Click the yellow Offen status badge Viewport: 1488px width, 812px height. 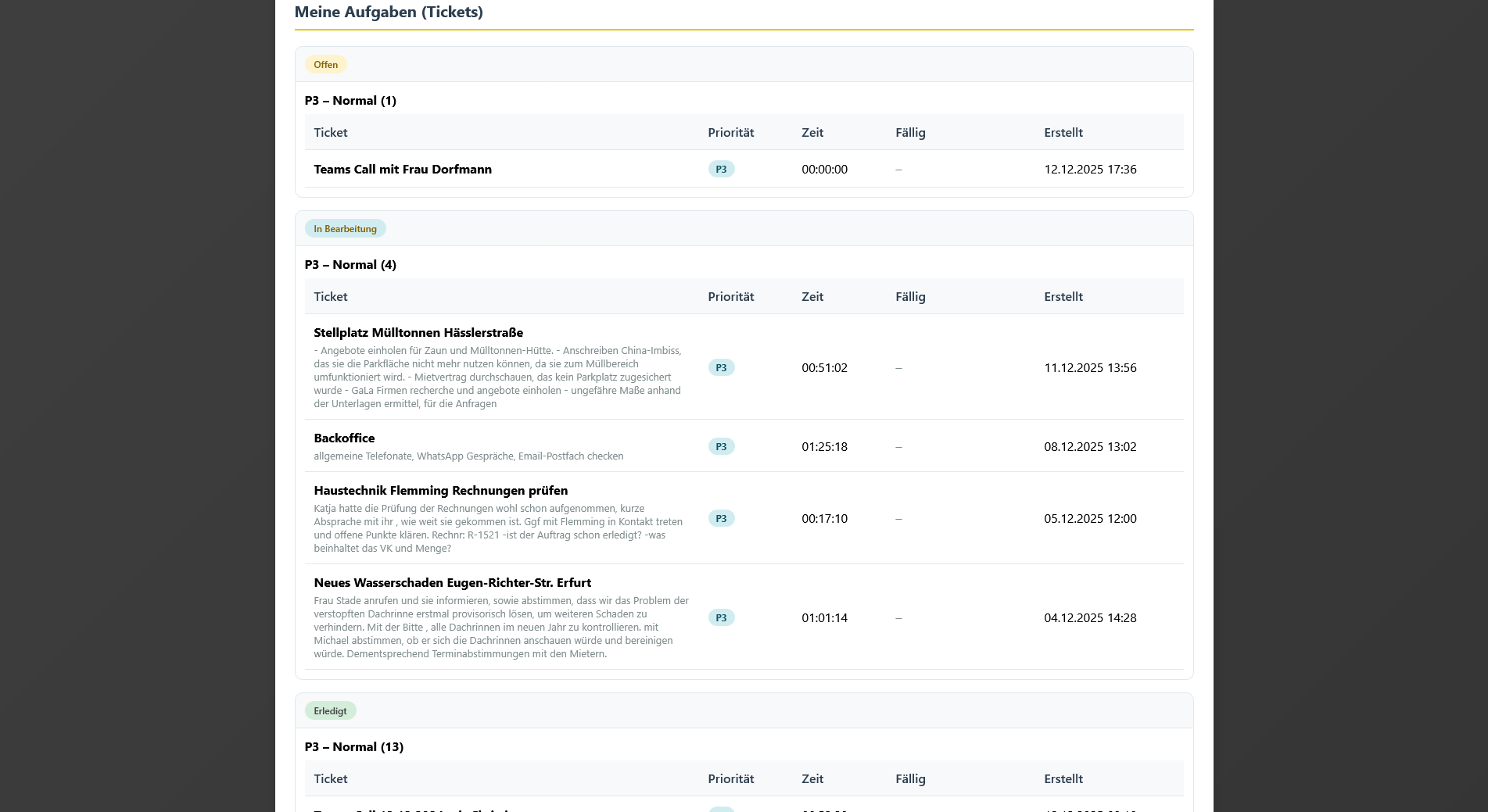(325, 65)
